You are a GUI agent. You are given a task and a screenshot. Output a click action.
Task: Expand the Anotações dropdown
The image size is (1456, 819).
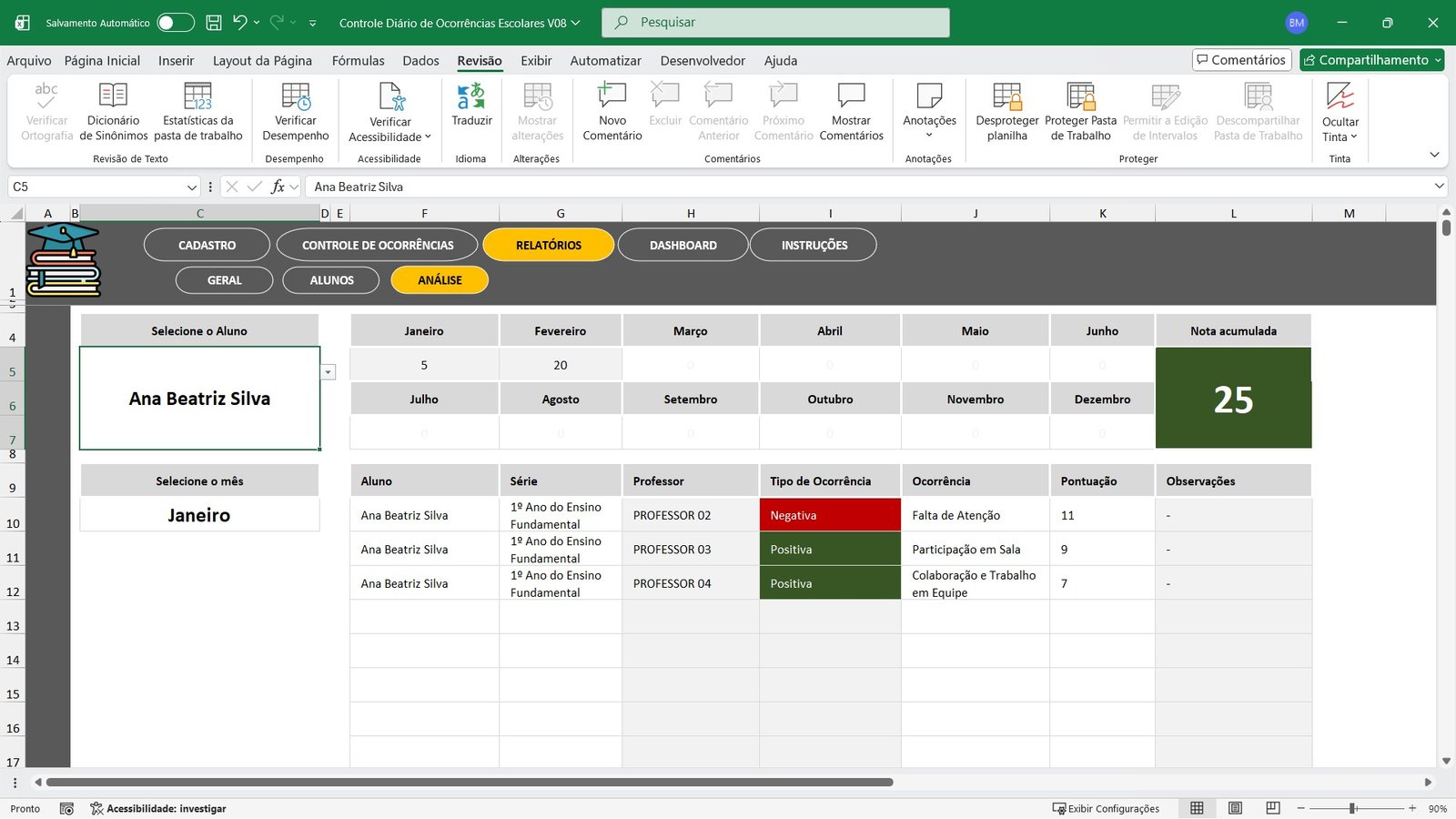(929, 136)
